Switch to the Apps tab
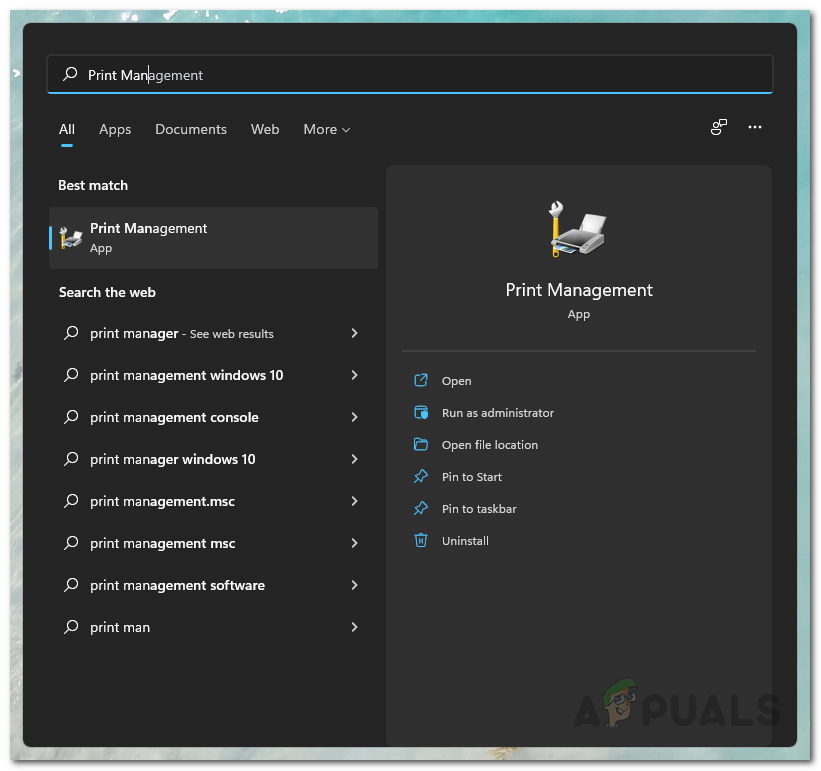This screenshot has height=771, width=821. click(x=115, y=129)
